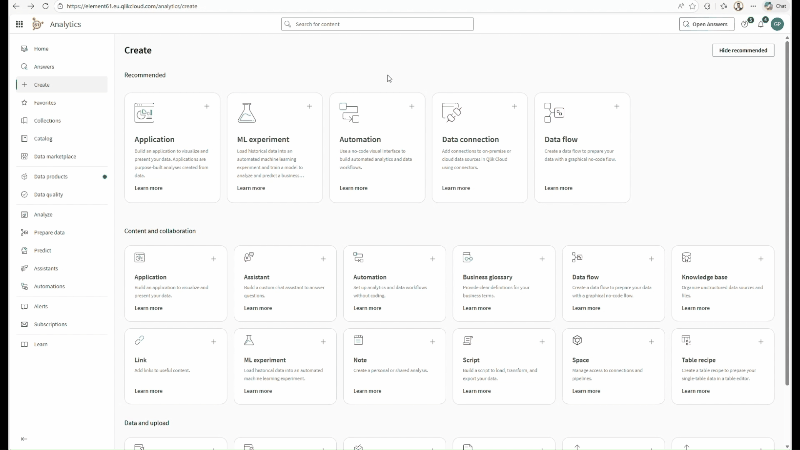Click the Qlik logo beside Analytics
Viewport: 800px width, 450px height.
click(37, 24)
